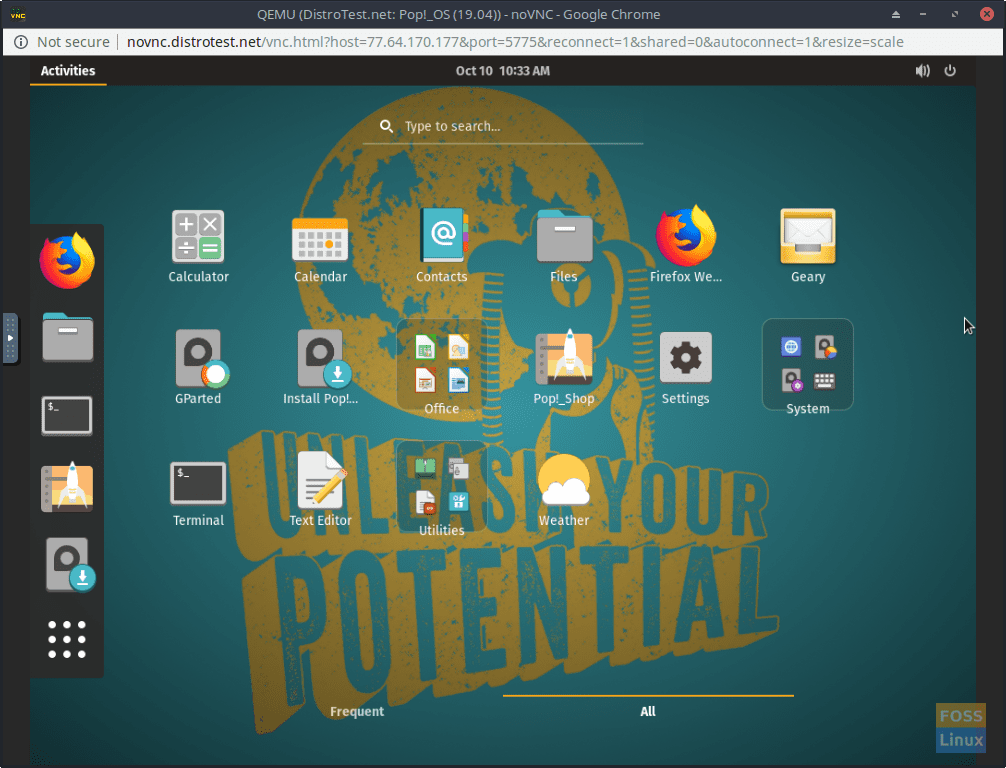Click the Chrome address bar URL
Viewport: 1006px width, 768px height.
click(x=515, y=42)
